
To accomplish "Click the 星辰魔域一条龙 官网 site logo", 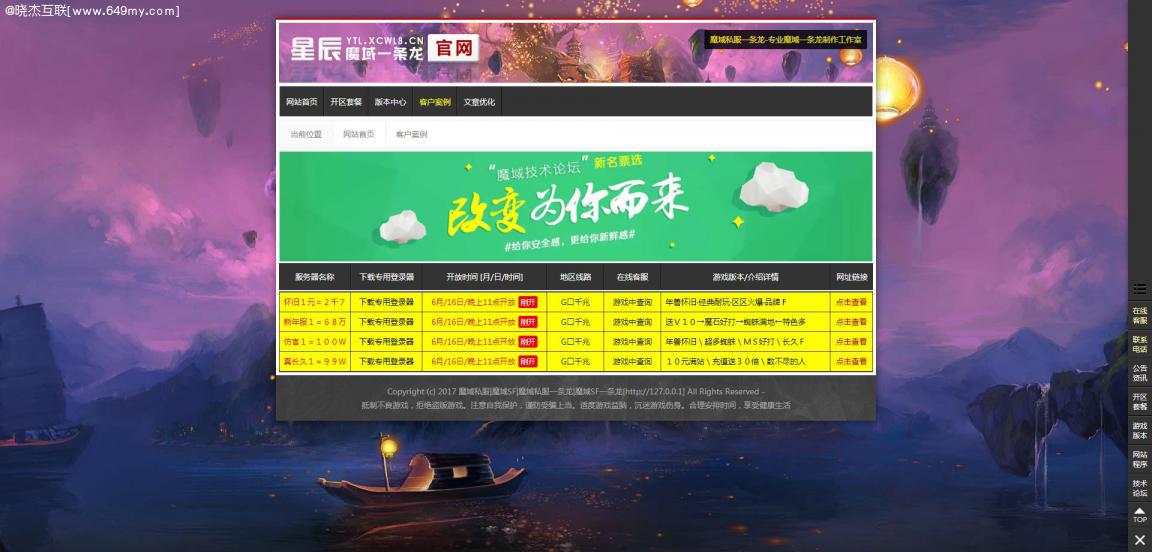I will tap(385, 50).
